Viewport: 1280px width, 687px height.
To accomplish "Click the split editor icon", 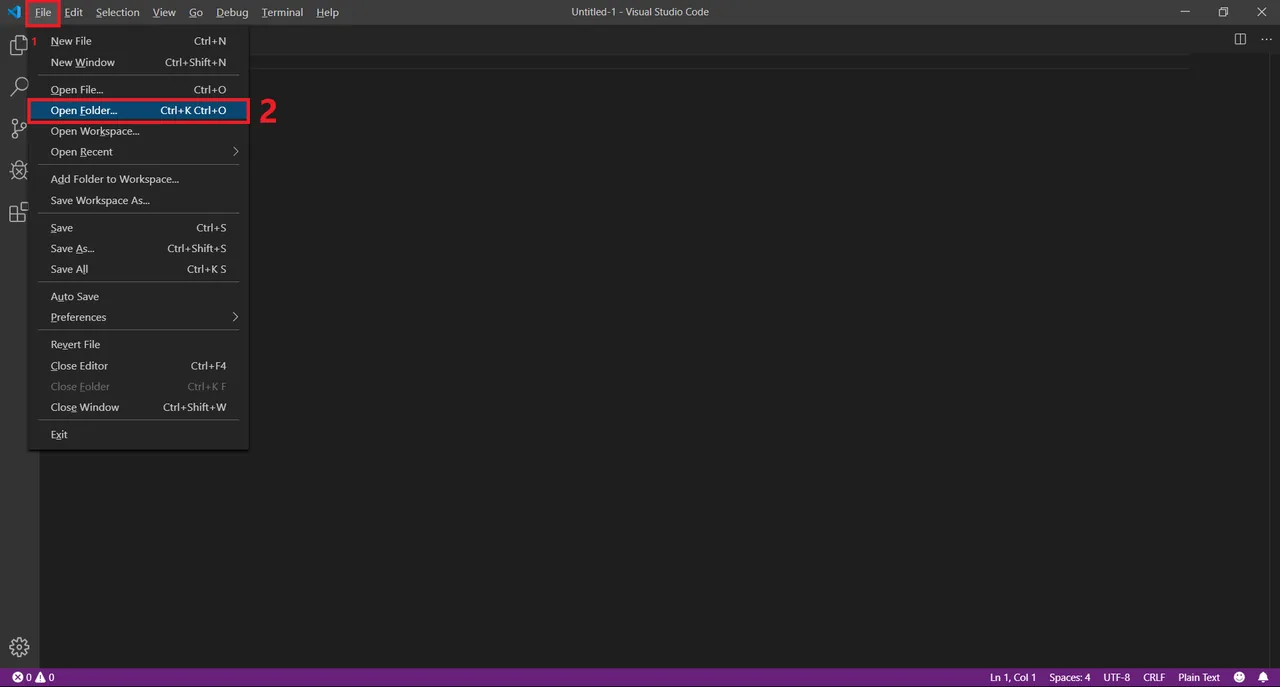I will (1240, 39).
